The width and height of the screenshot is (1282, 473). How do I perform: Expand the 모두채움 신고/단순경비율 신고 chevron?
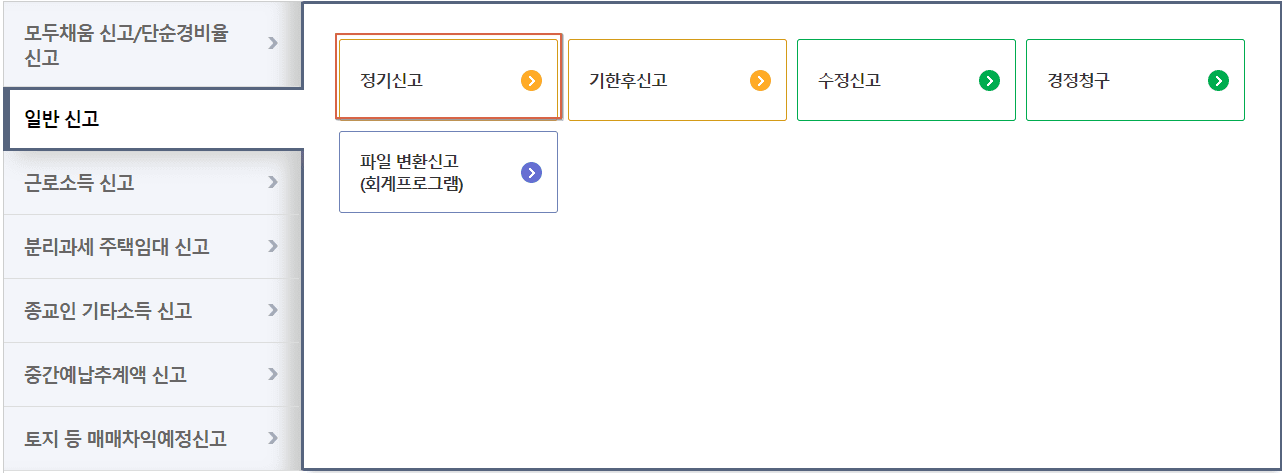coord(273,43)
